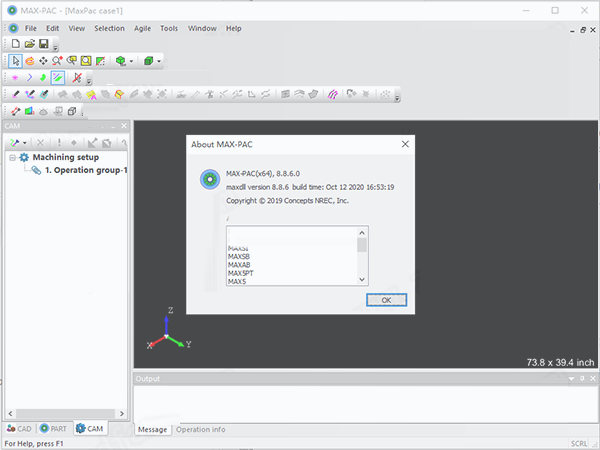The width and height of the screenshot is (600, 450).
Task: Select MAXAB in the module list
Action: point(239,265)
